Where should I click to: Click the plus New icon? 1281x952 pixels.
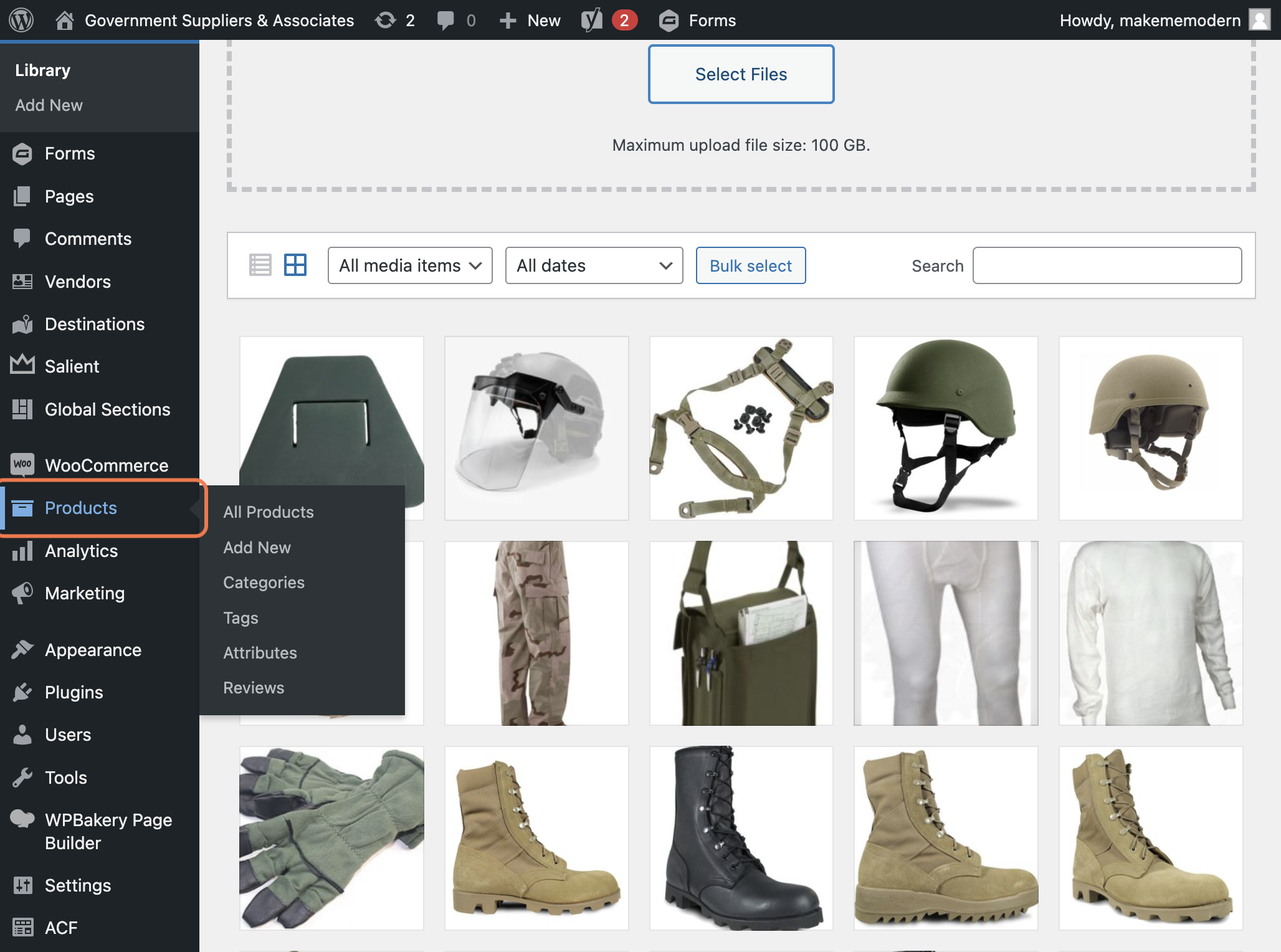[508, 20]
